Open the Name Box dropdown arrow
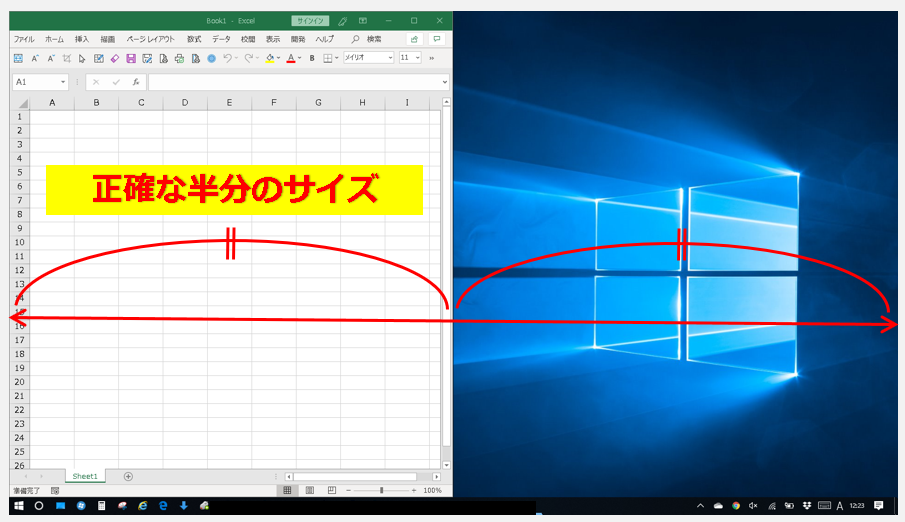Screen dimensions: 905x522 click(63, 82)
